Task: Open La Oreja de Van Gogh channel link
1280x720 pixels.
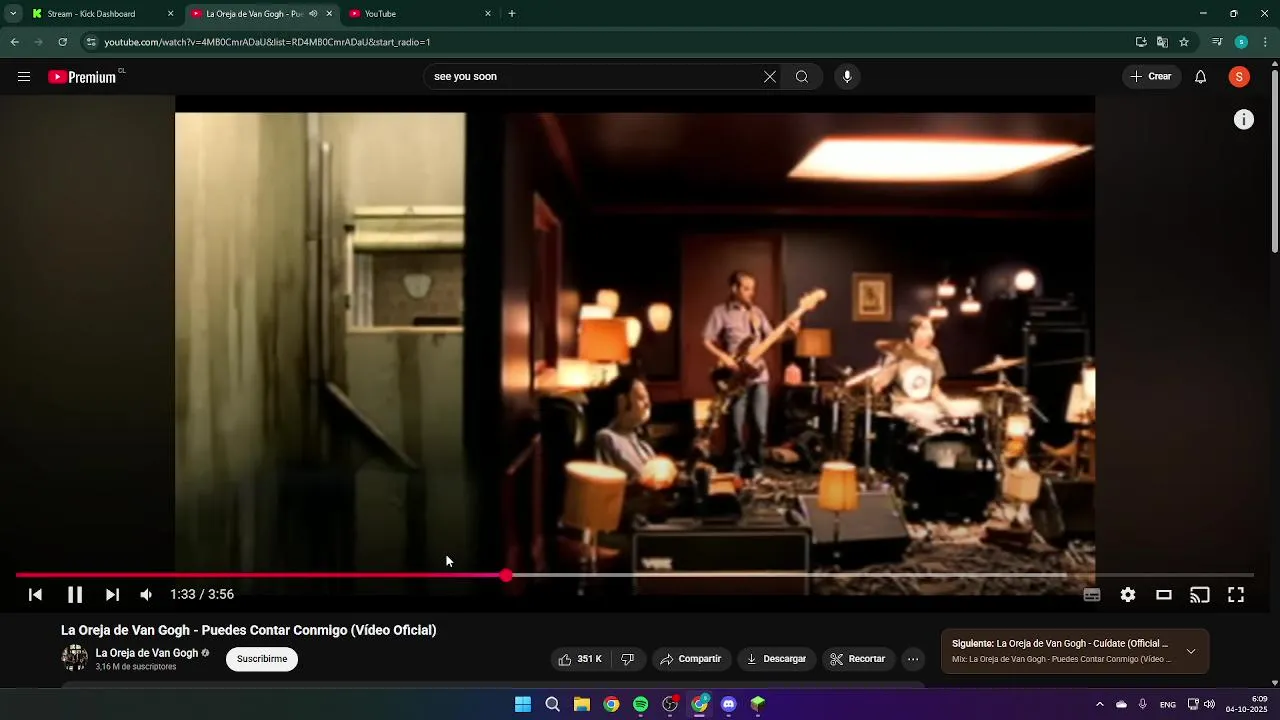Action: (x=147, y=653)
